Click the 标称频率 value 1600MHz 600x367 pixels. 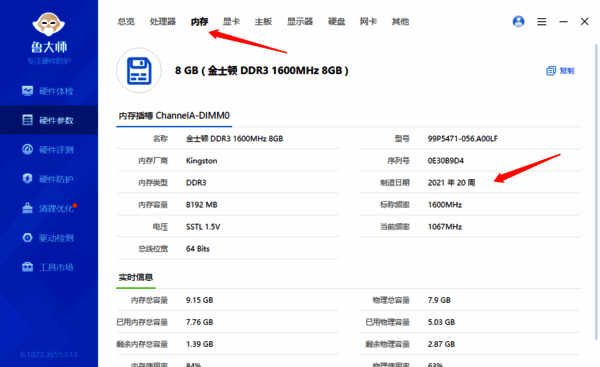[445, 205]
